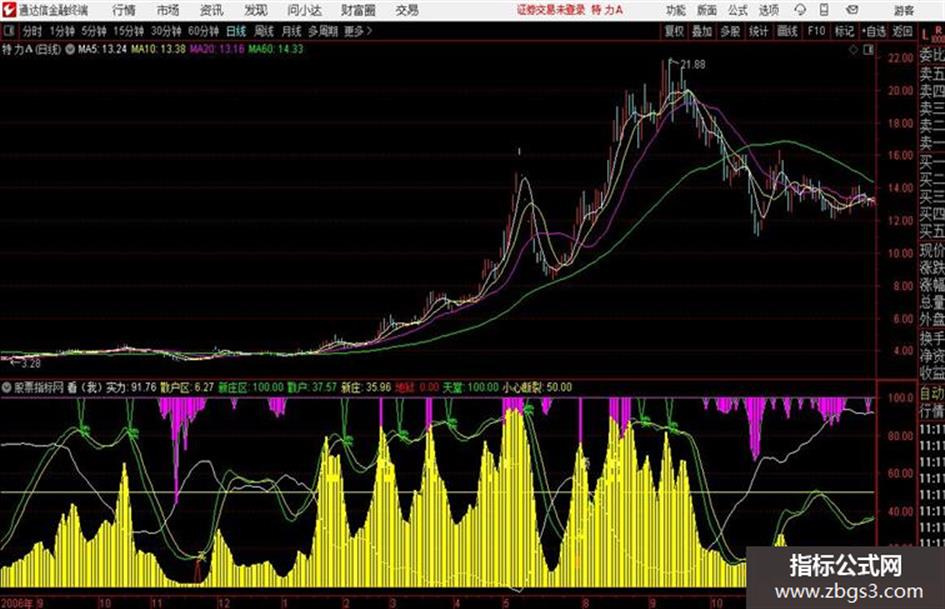Click the 叠加 overlay button
The height and width of the screenshot is (609, 945).
pyautogui.click(x=702, y=31)
